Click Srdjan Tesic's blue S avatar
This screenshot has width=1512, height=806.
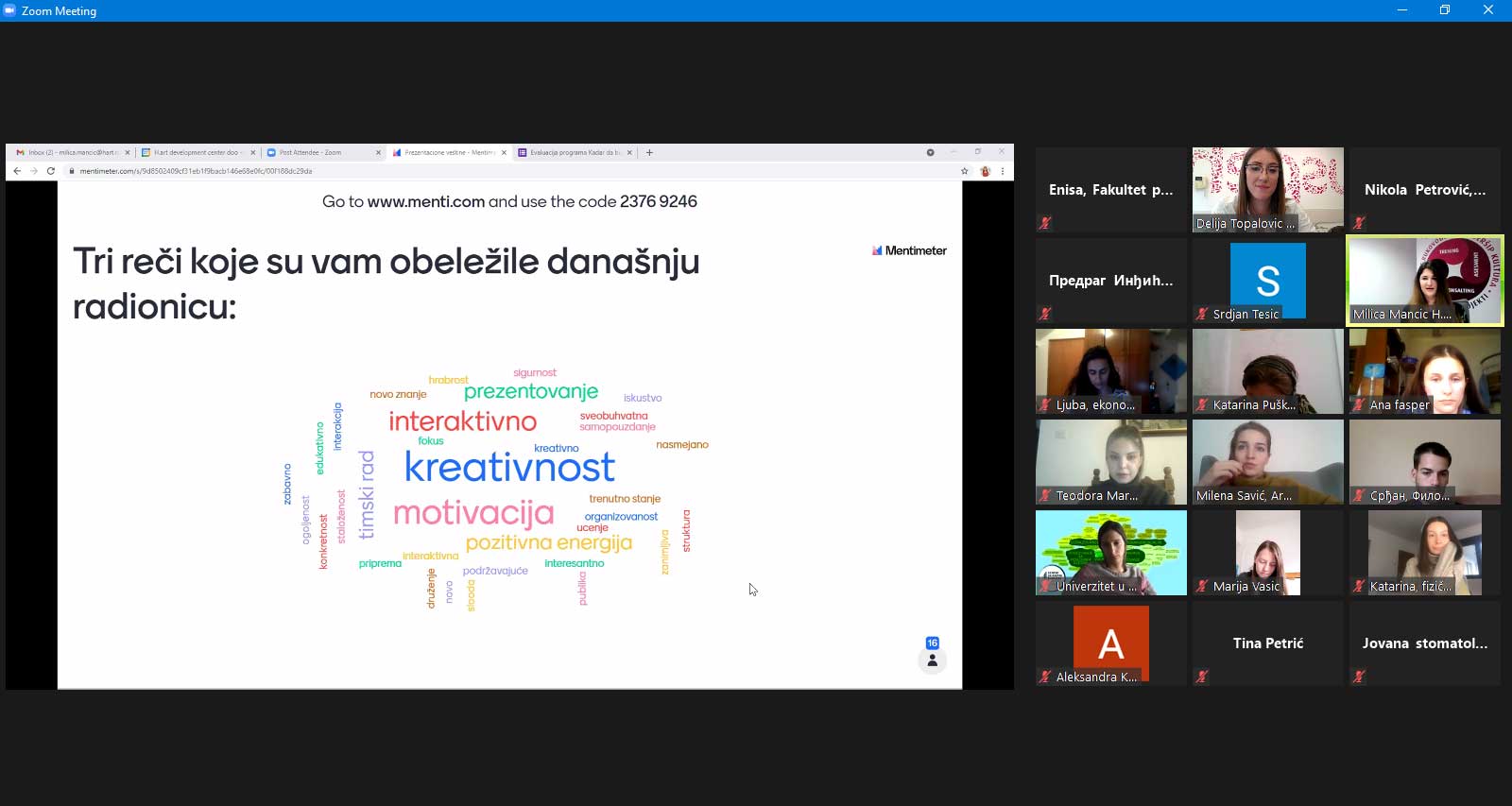coord(1267,280)
